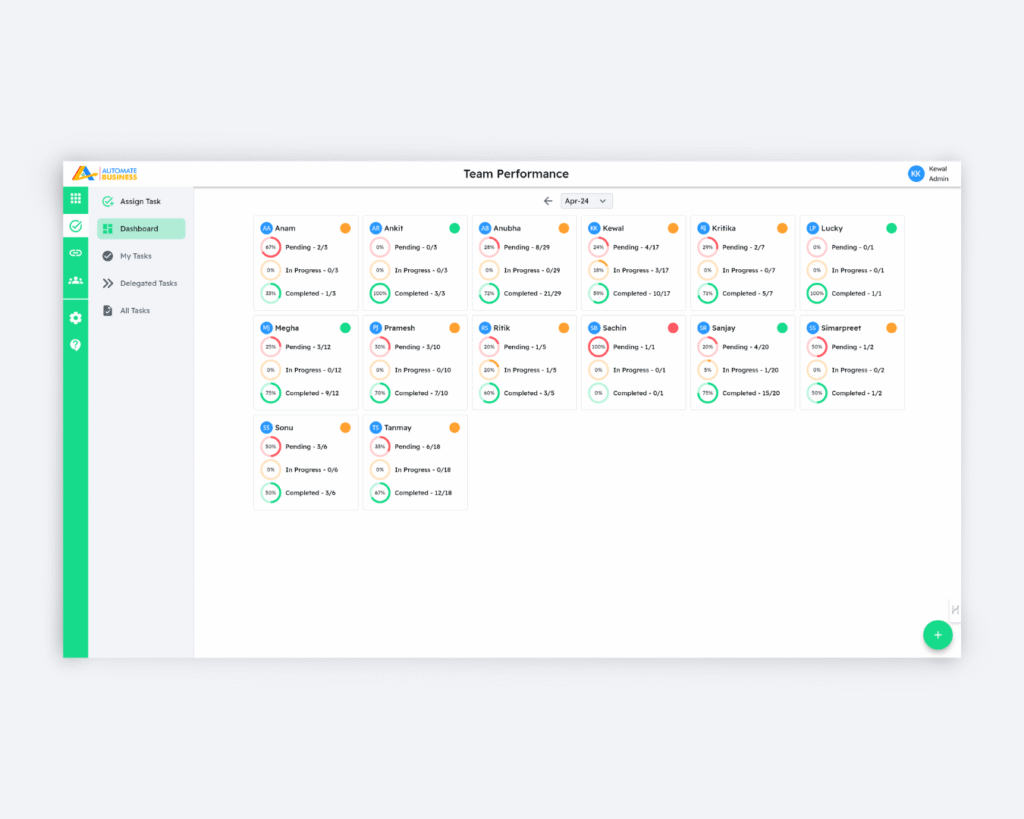1024x819 pixels.
Task: Click the Automate Business logo
Action: (x=105, y=174)
